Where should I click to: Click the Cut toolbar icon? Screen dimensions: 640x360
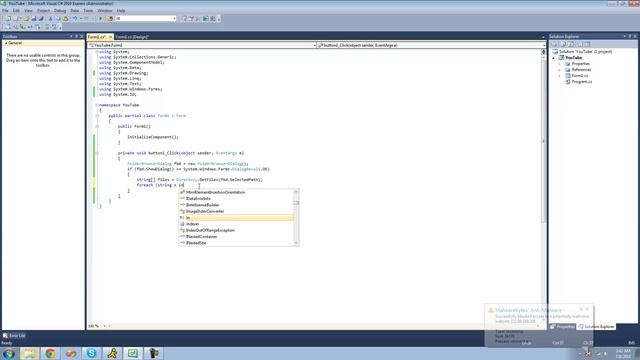click(x=51, y=19)
